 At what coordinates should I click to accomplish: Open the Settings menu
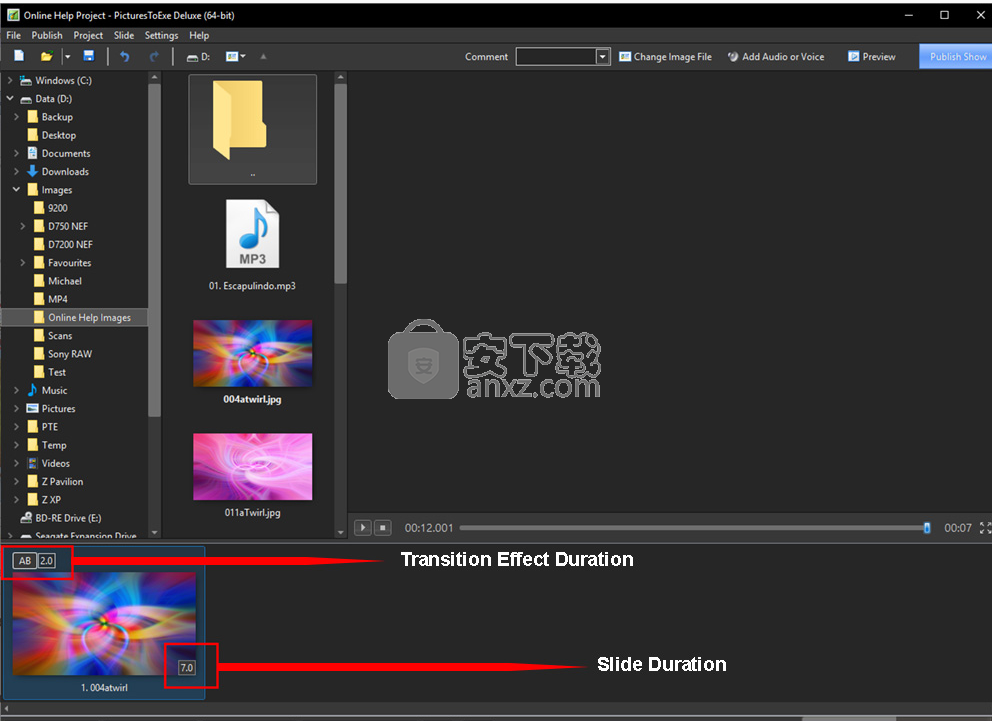point(161,35)
